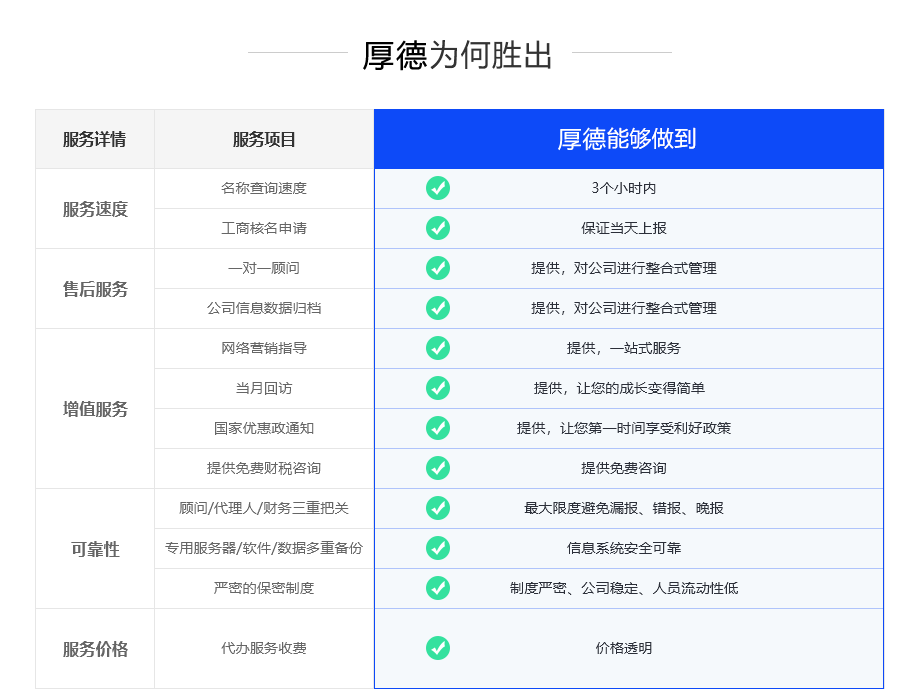
Task: Click the checkmark icon in 一对一顾问 row
Action: (x=438, y=268)
